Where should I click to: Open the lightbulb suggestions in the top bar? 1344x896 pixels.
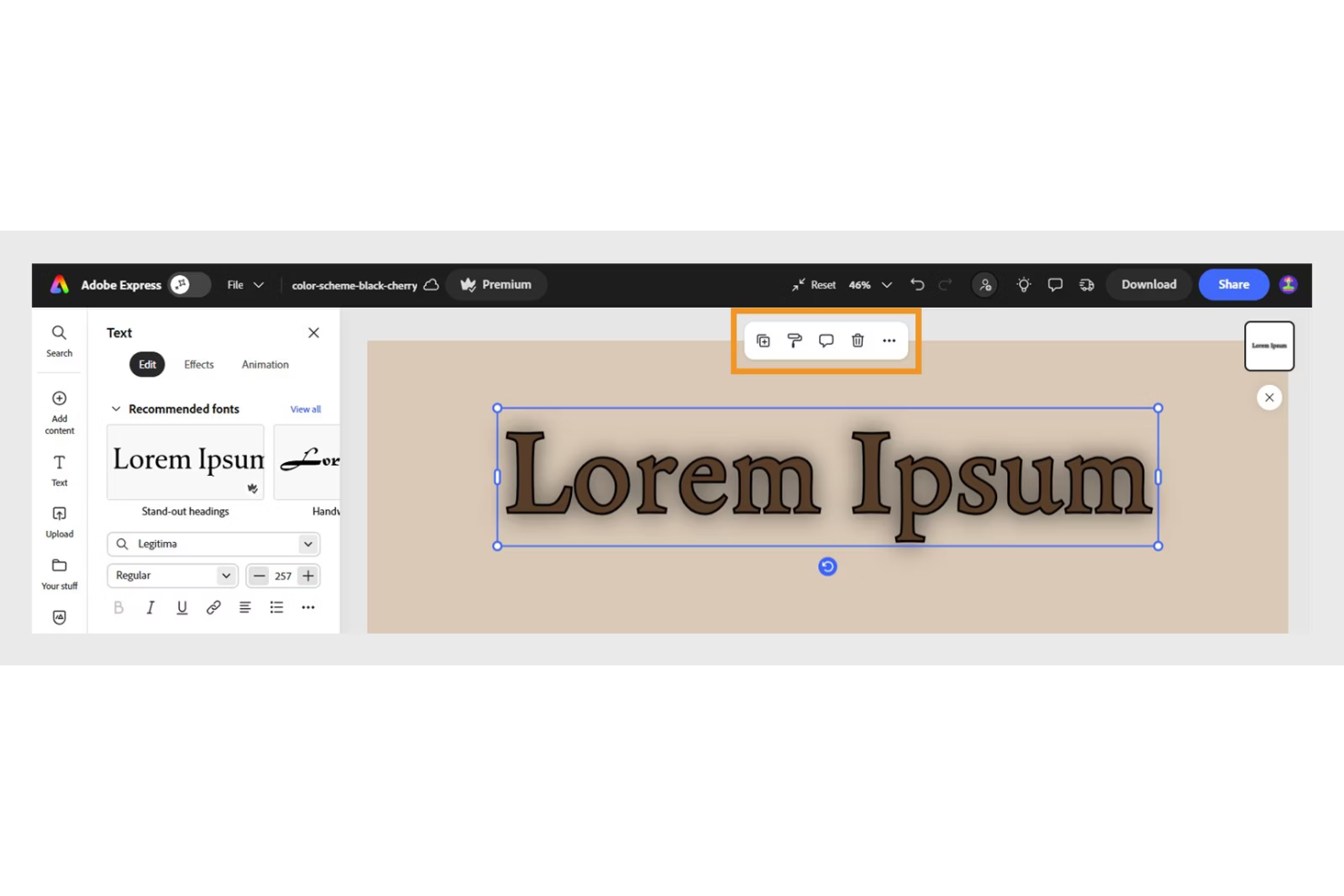(x=1023, y=284)
